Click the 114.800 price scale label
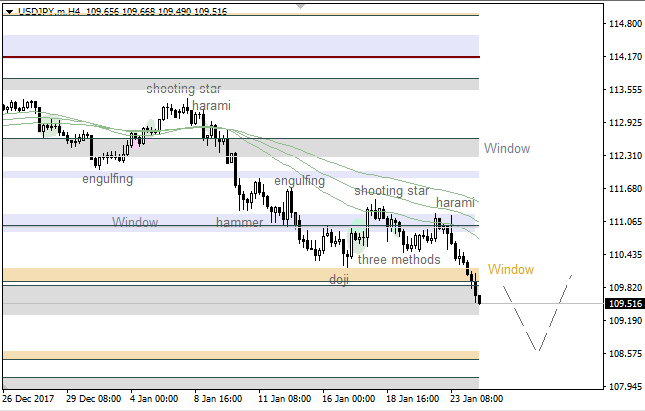Screen dimensions: 645x411 click(625, 24)
